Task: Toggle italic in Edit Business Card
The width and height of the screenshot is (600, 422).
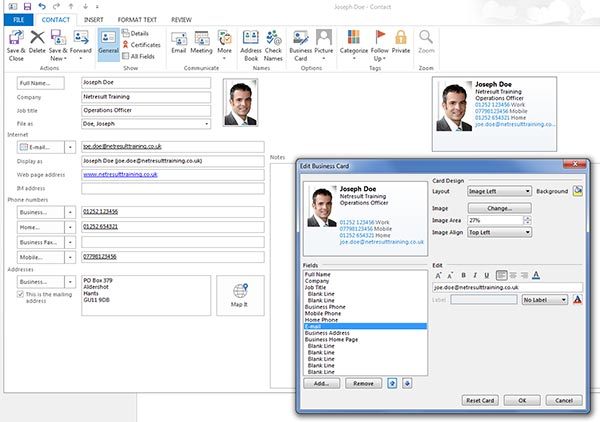Action: pyautogui.click(x=475, y=275)
